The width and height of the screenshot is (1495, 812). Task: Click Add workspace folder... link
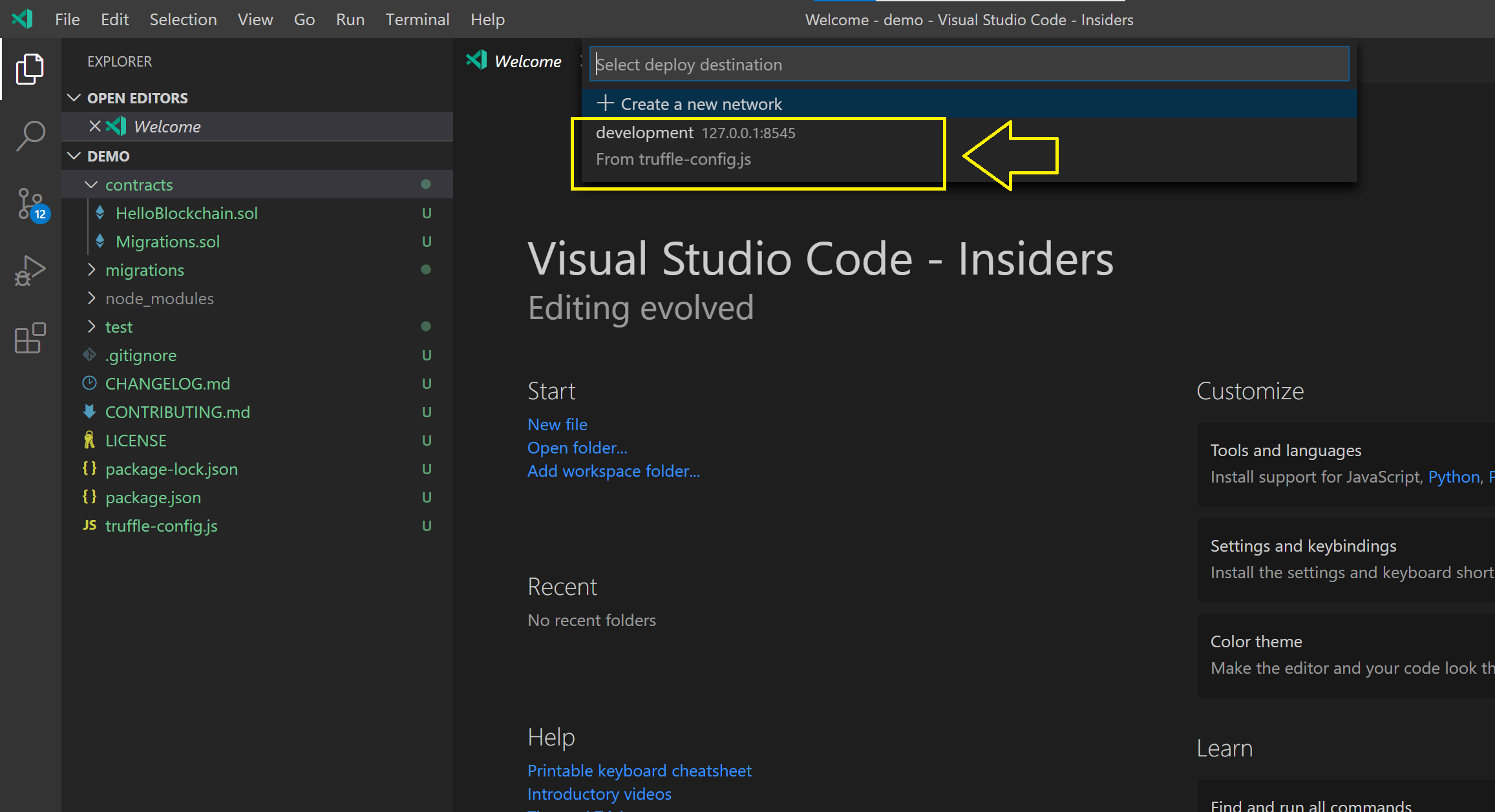[x=613, y=471]
